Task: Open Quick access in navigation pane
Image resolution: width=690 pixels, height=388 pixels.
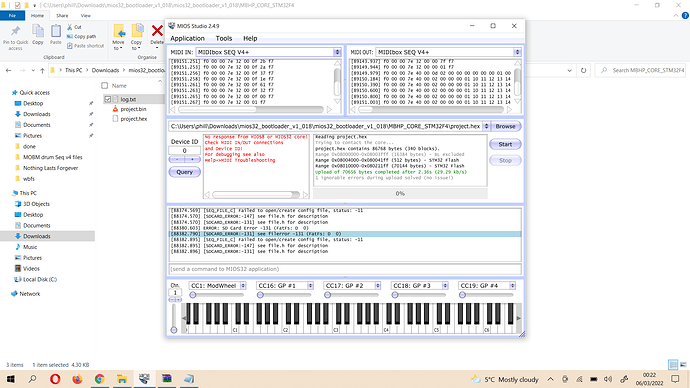Action: [34, 92]
